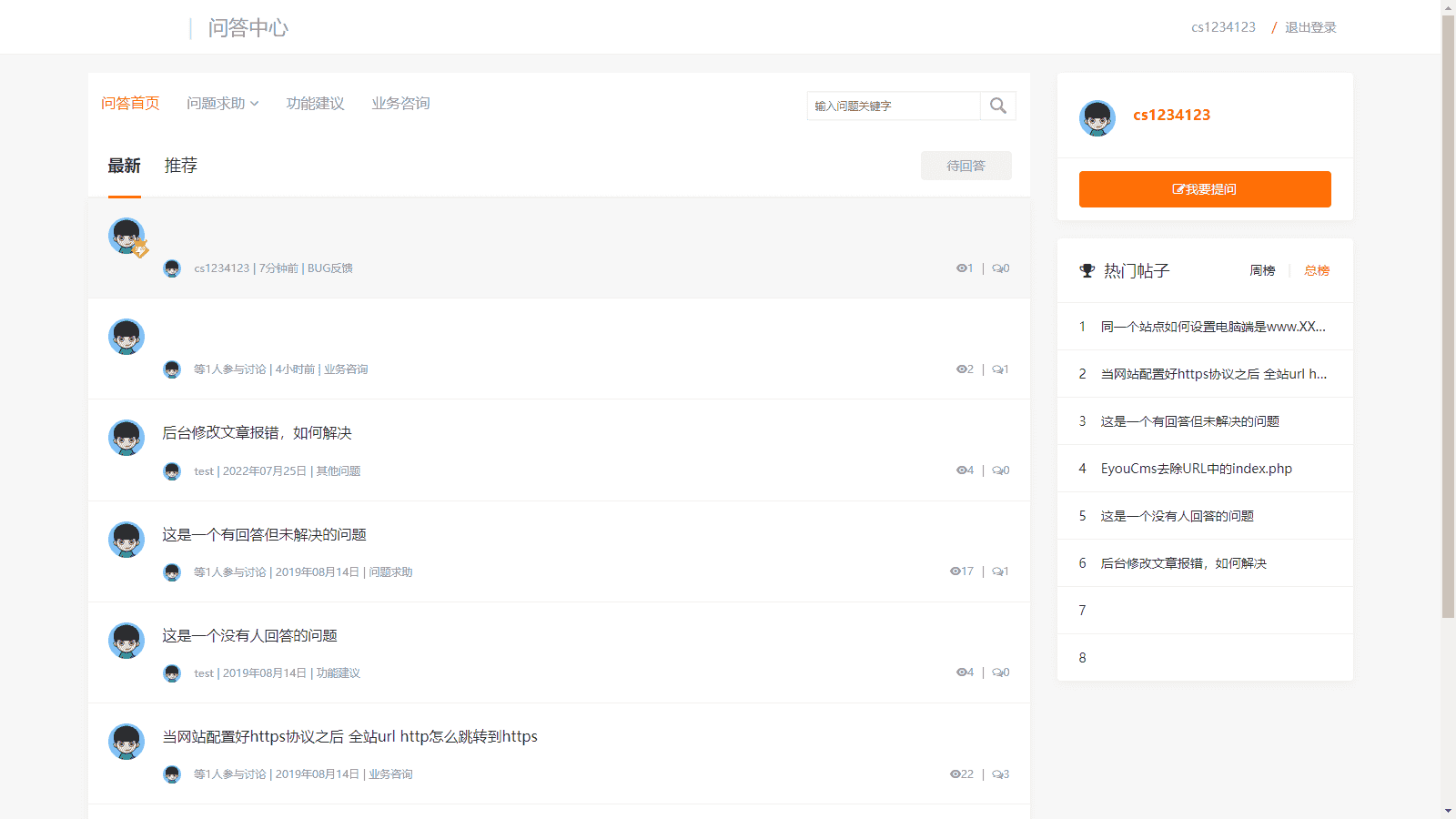Screen dimensions: 1456x819
Task: Click the BUG反馈 category label
Action: 330,268
